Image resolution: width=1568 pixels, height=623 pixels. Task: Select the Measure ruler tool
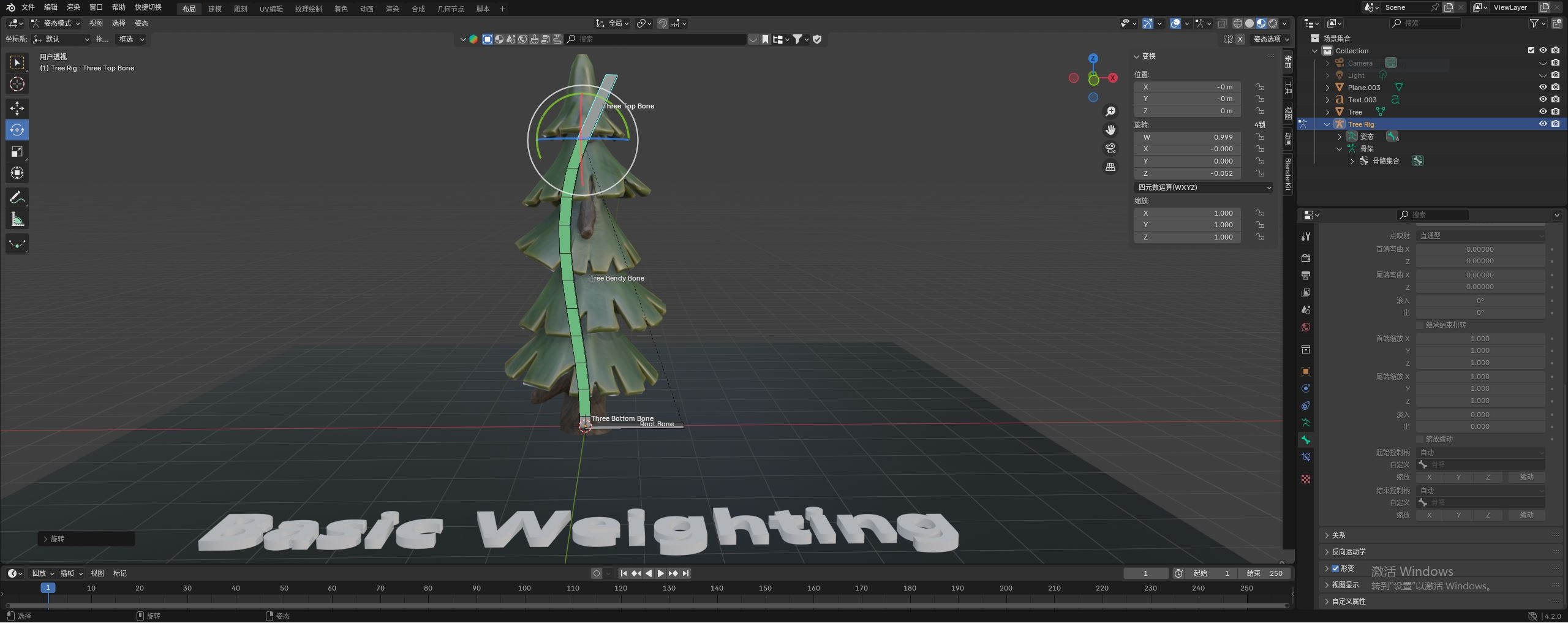pos(17,220)
